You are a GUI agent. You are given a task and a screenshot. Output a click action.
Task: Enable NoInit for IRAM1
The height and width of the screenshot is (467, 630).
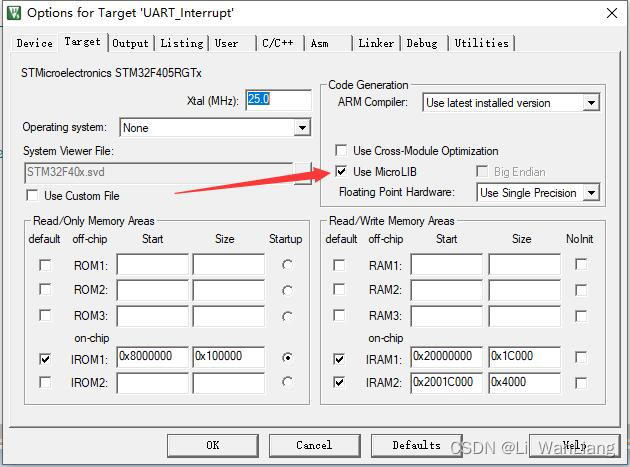click(x=581, y=357)
